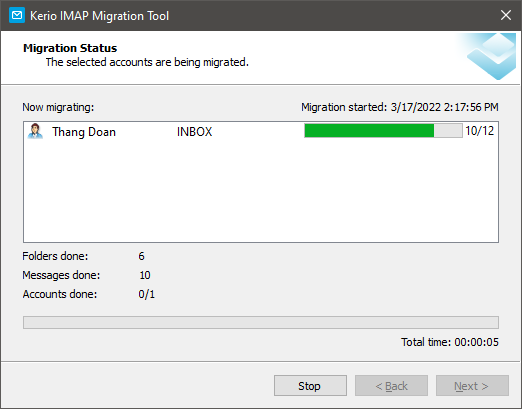Stop the running migration
This screenshot has height=409, width=522.
point(310,386)
